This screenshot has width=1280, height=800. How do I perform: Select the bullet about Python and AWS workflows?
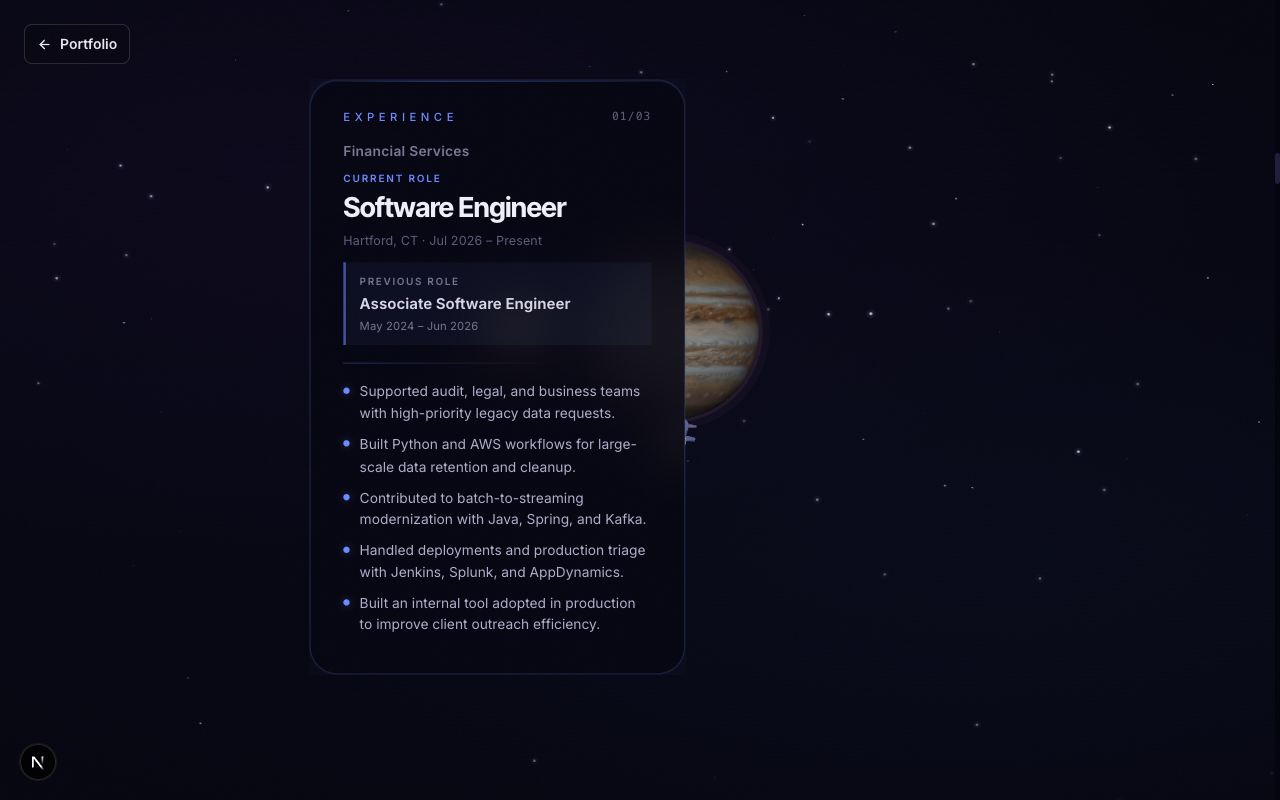pyautogui.click(x=497, y=455)
